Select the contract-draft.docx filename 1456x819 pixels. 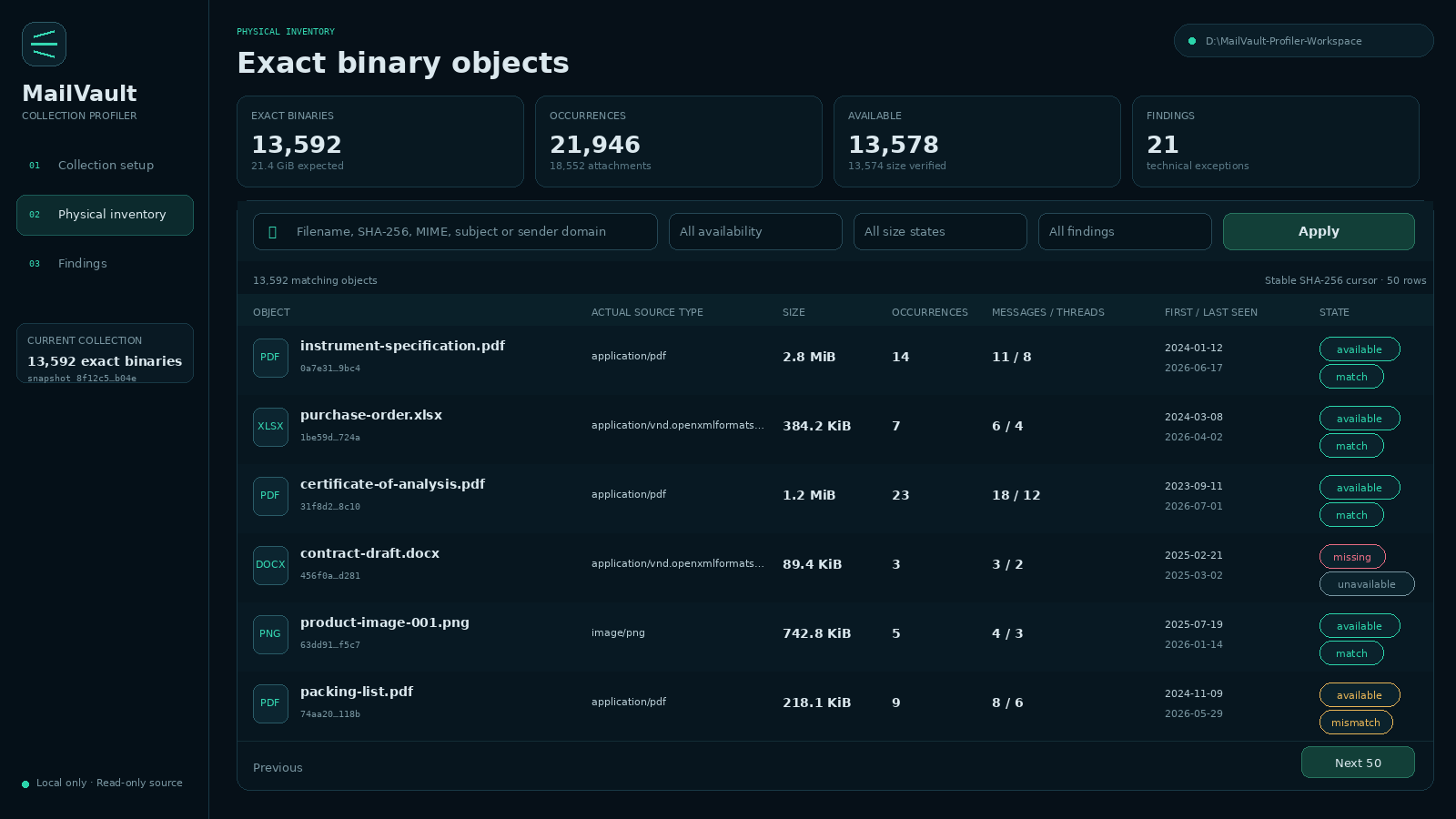(369, 553)
